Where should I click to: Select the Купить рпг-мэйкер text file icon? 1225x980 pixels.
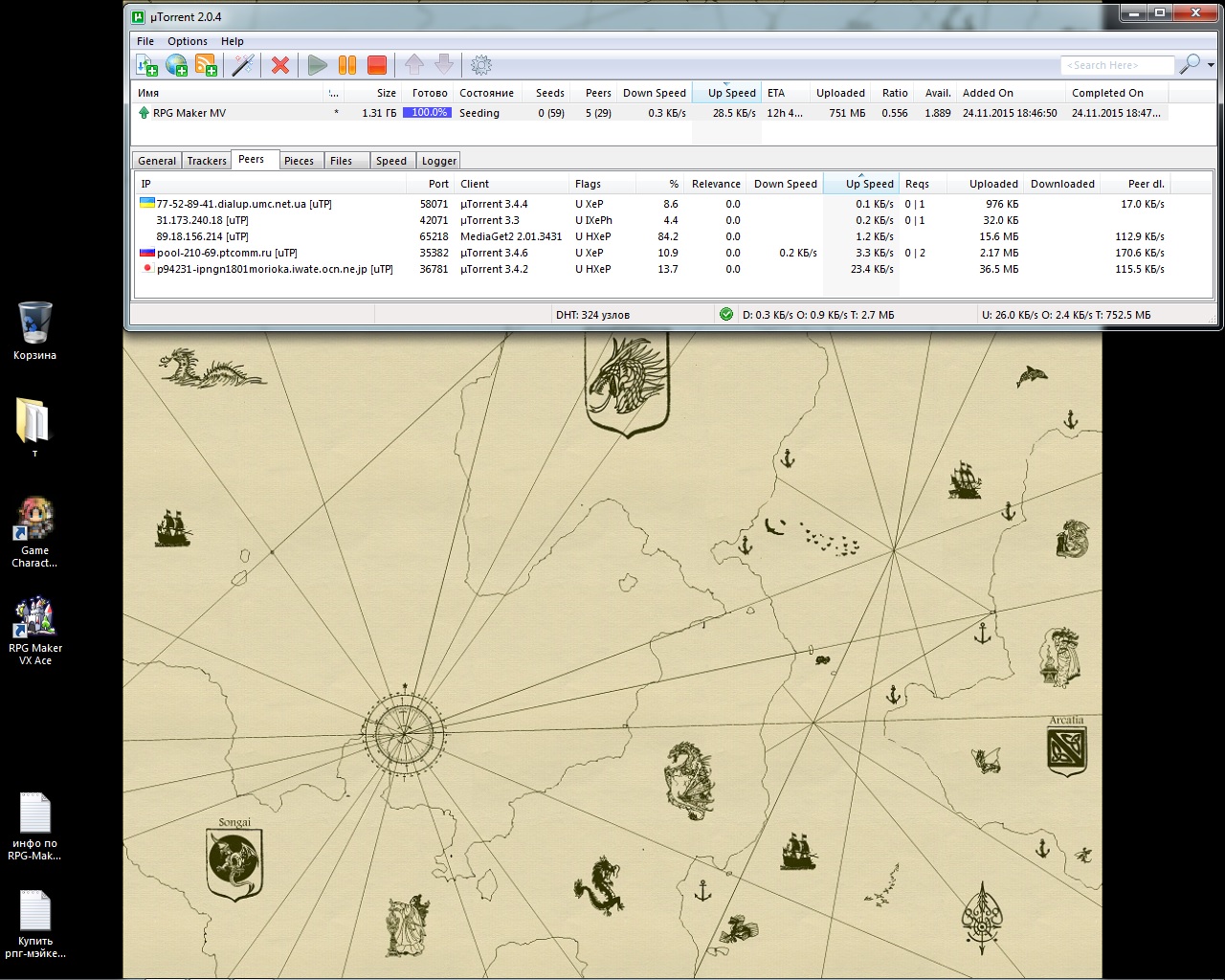coord(35,924)
